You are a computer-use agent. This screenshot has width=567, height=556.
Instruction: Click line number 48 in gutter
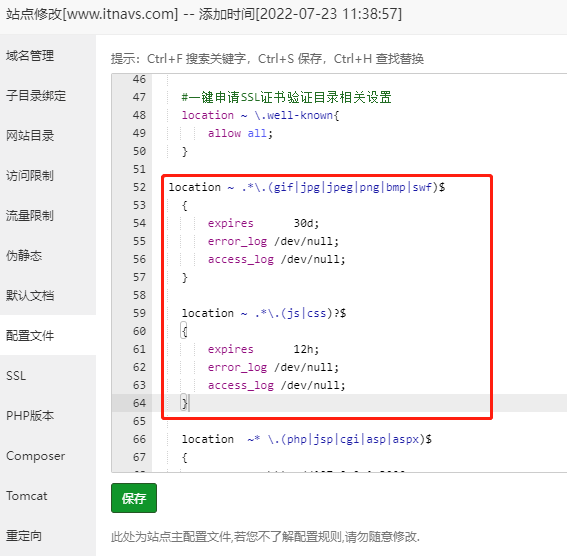[139, 115]
